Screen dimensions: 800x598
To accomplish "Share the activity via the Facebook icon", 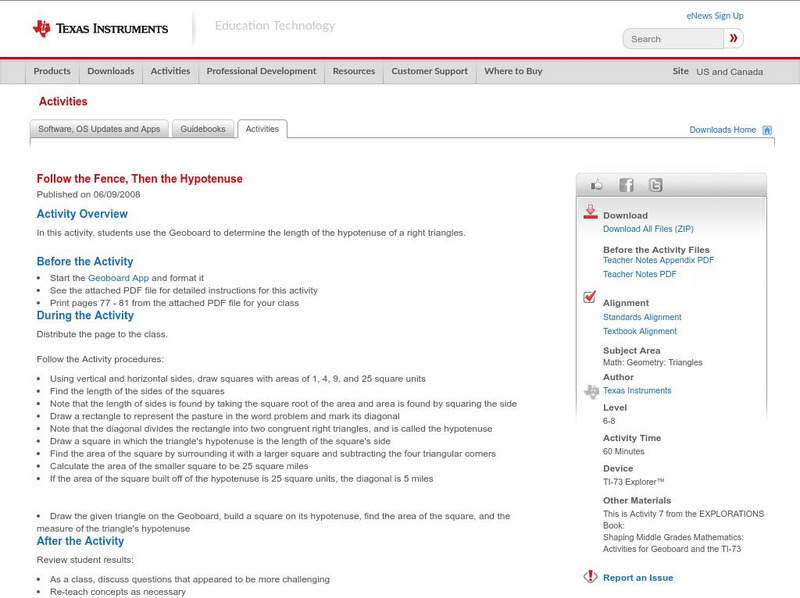I will (626, 185).
